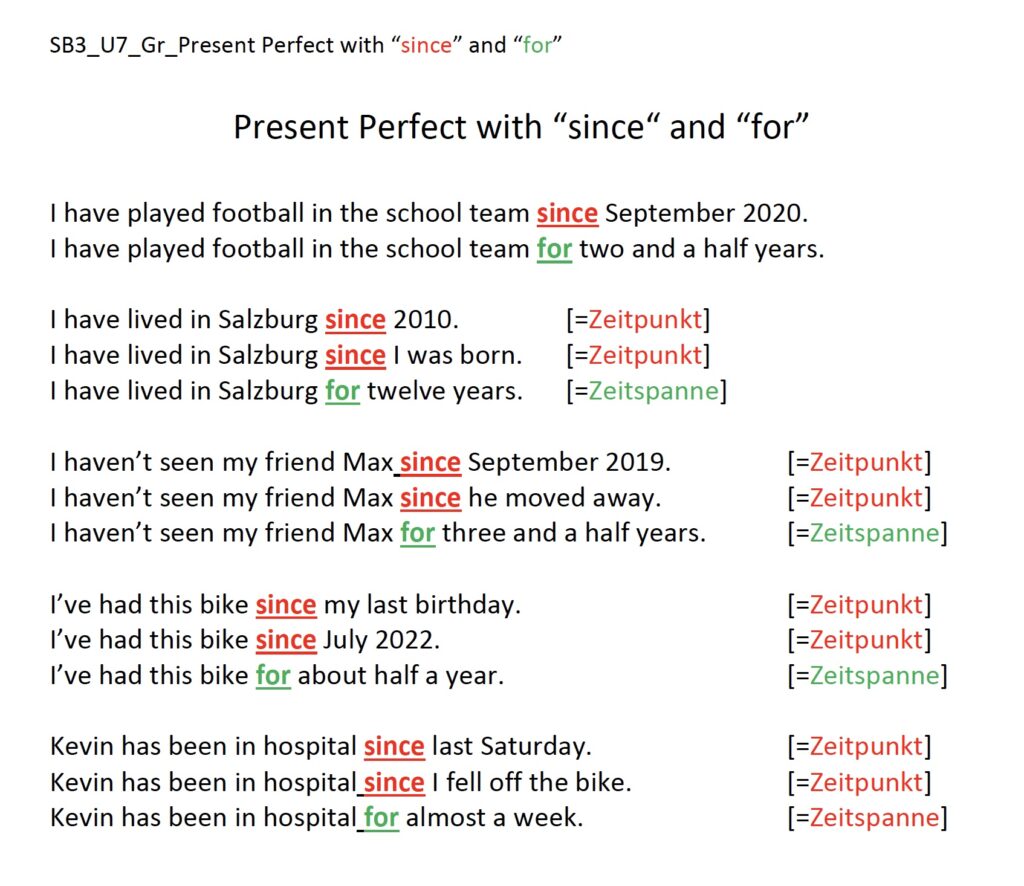Click "since" before last Saturday
1024x886 pixels.
(394, 746)
